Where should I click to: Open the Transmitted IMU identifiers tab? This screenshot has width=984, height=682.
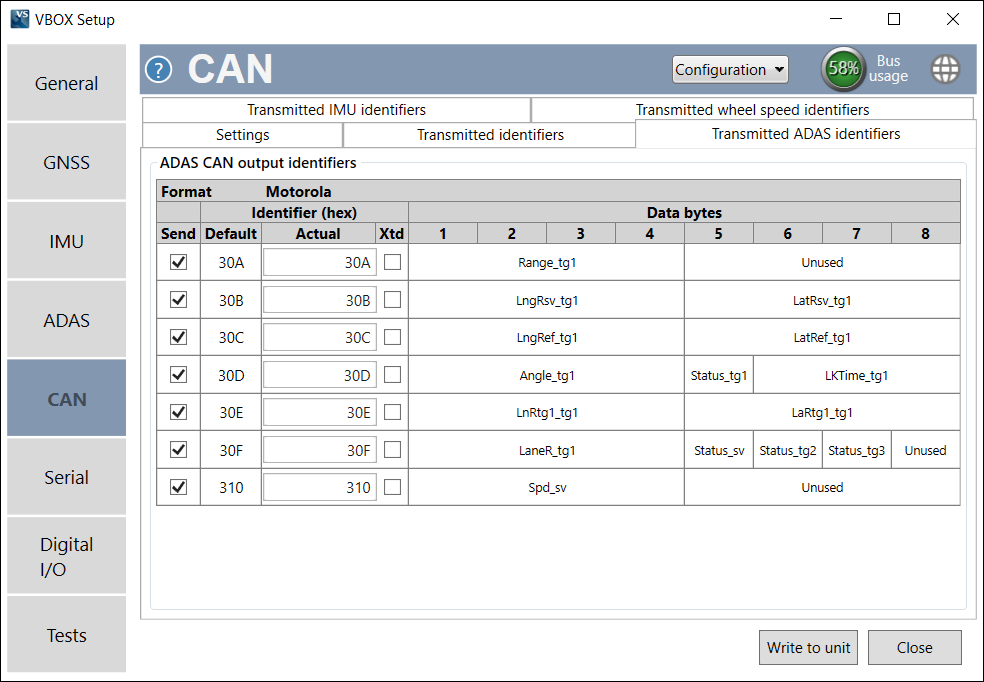(x=337, y=109)
